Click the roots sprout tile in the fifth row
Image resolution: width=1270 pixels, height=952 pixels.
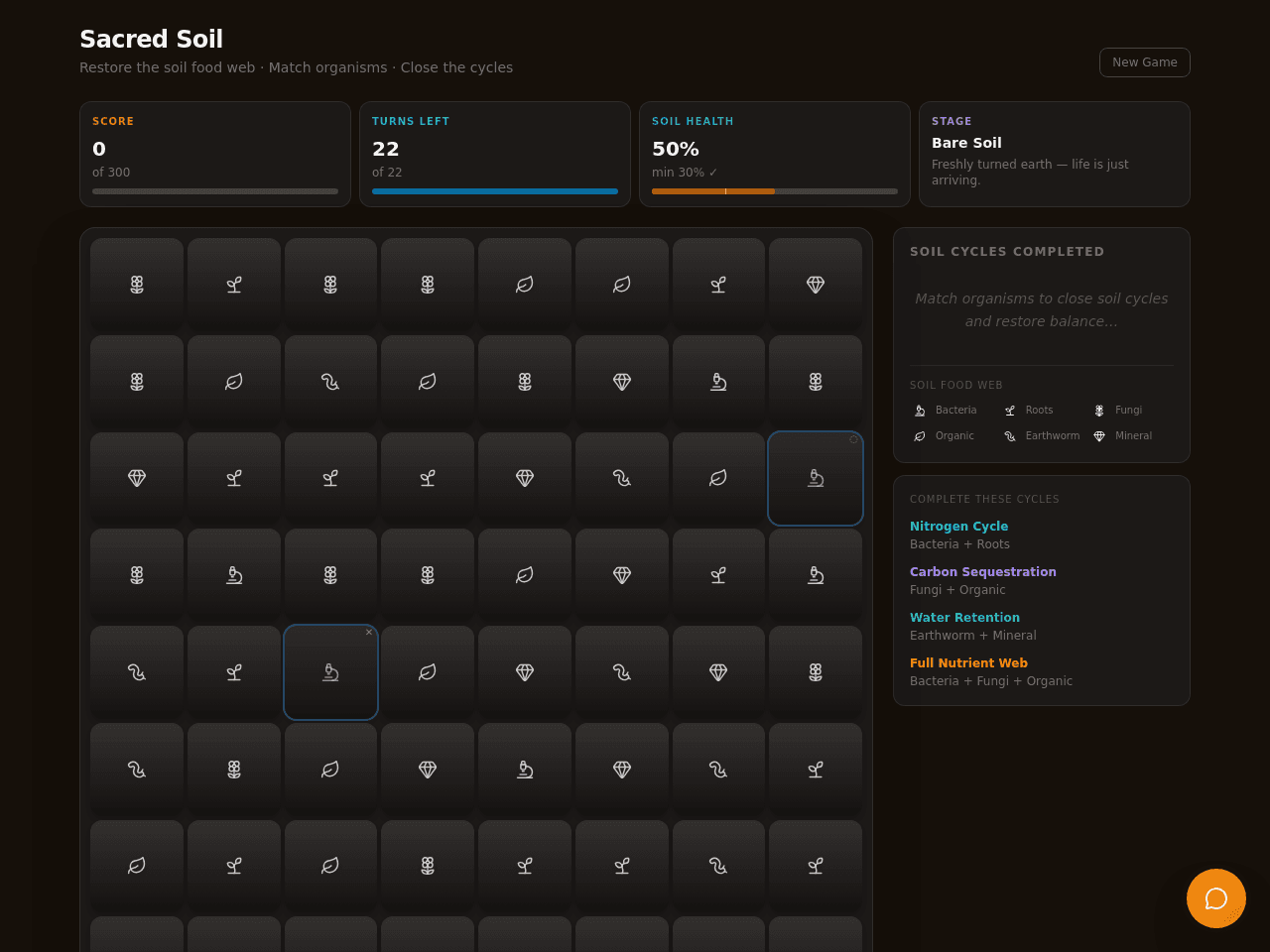[x=234, y=672]
